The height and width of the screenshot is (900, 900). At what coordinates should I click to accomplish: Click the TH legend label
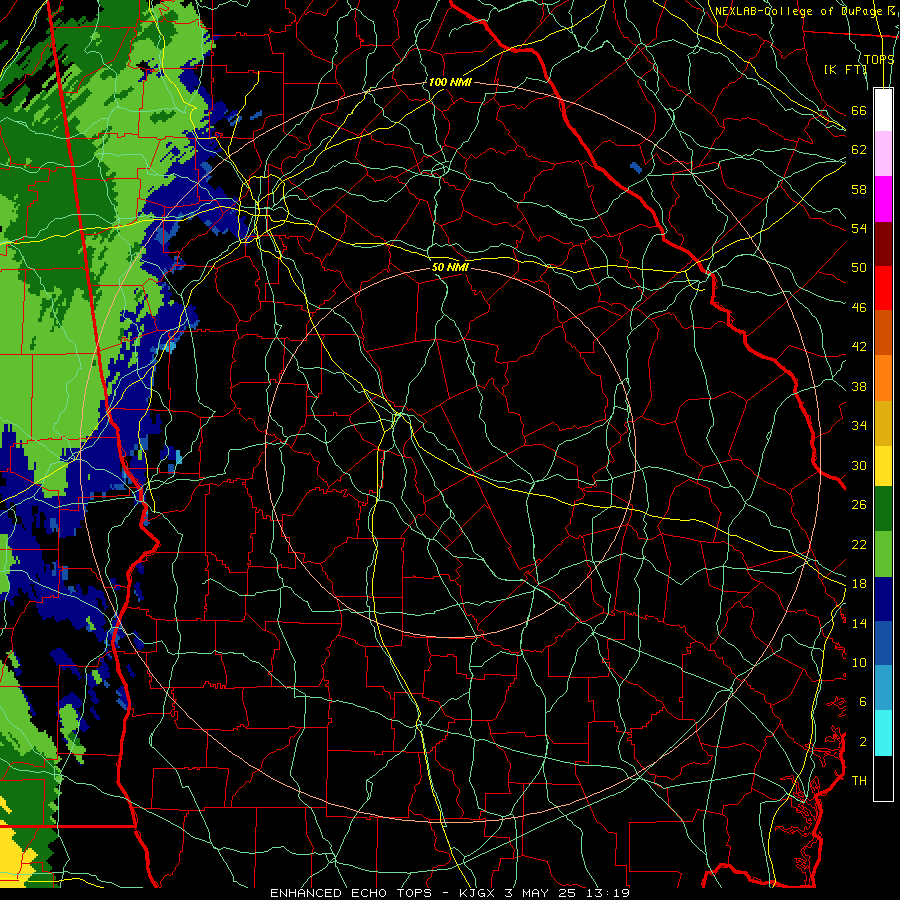click(x=859, y=781)
